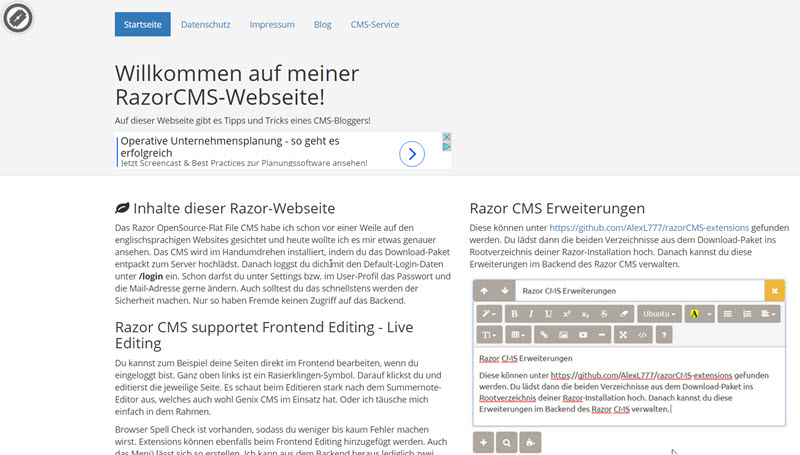Move content block down with arrow
800x455 pixels.
(505, 291)
